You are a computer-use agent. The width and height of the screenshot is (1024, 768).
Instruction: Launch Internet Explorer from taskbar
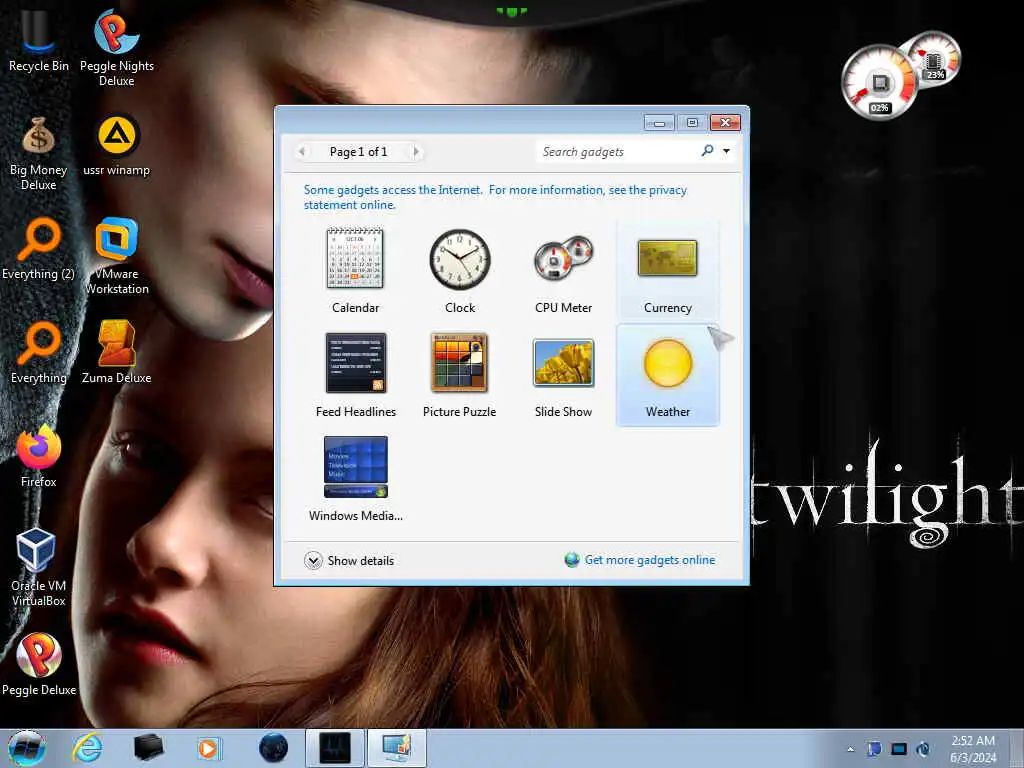87,748
